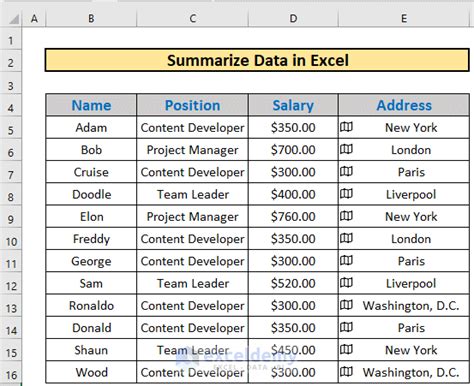Click the word London in Bob's row
Image resolution: width=474 pixels, height=386 pixels.
[411, 150]
